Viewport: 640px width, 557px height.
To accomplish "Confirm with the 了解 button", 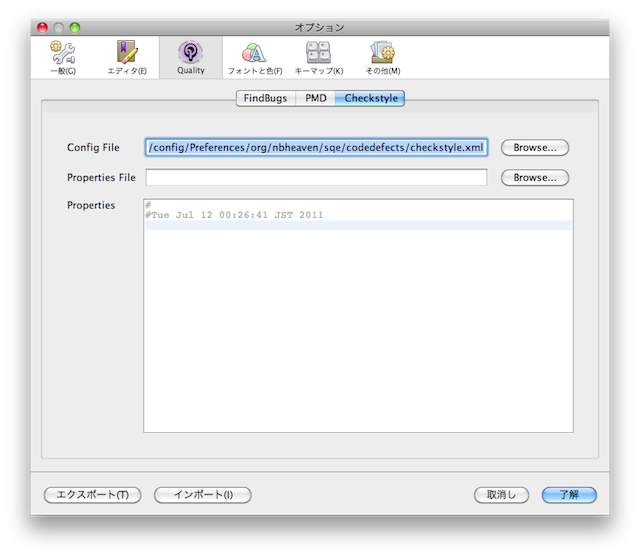I will coord(569,495).
